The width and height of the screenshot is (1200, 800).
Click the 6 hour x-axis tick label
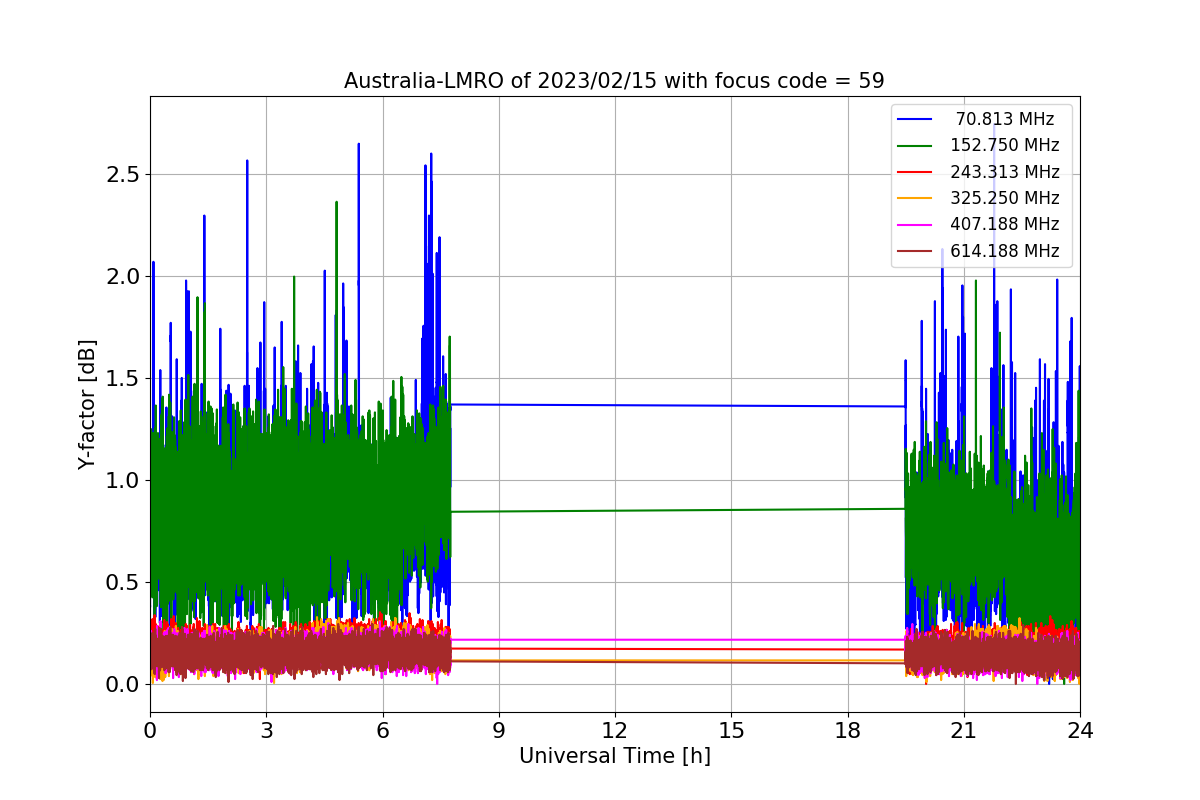pyautogui.click(x=382, y=731)
